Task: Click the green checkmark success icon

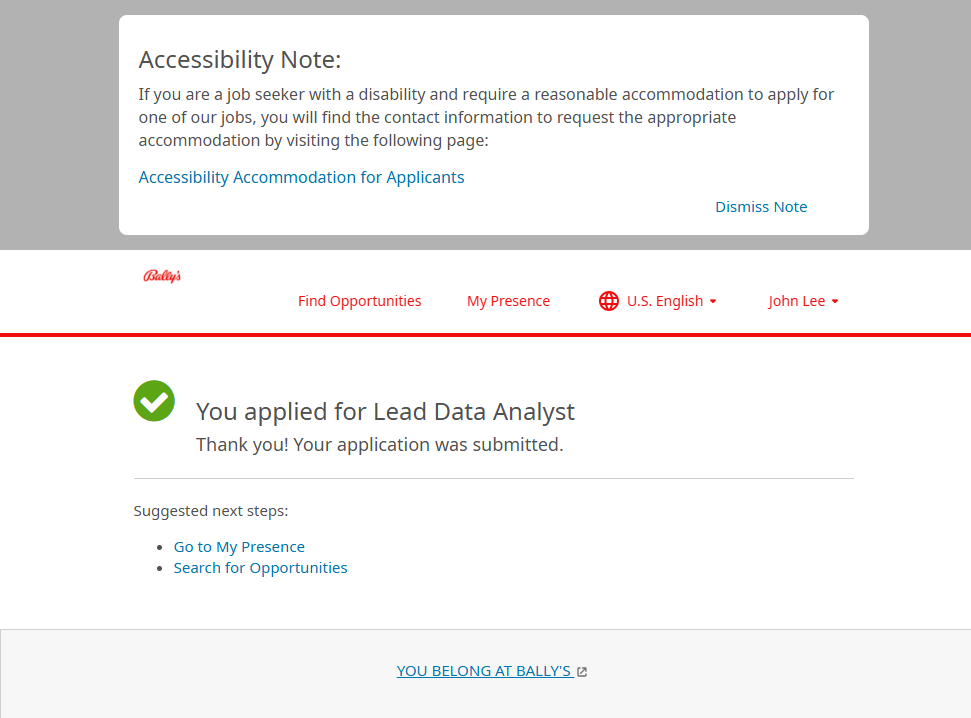Action: point(154,401)
